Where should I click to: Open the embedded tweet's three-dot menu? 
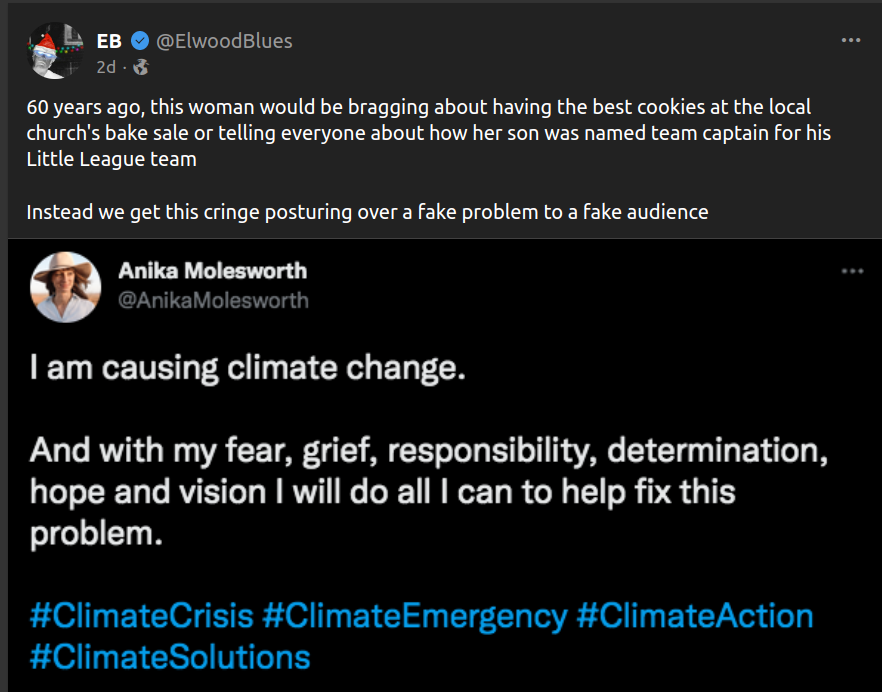coord(851,271)
